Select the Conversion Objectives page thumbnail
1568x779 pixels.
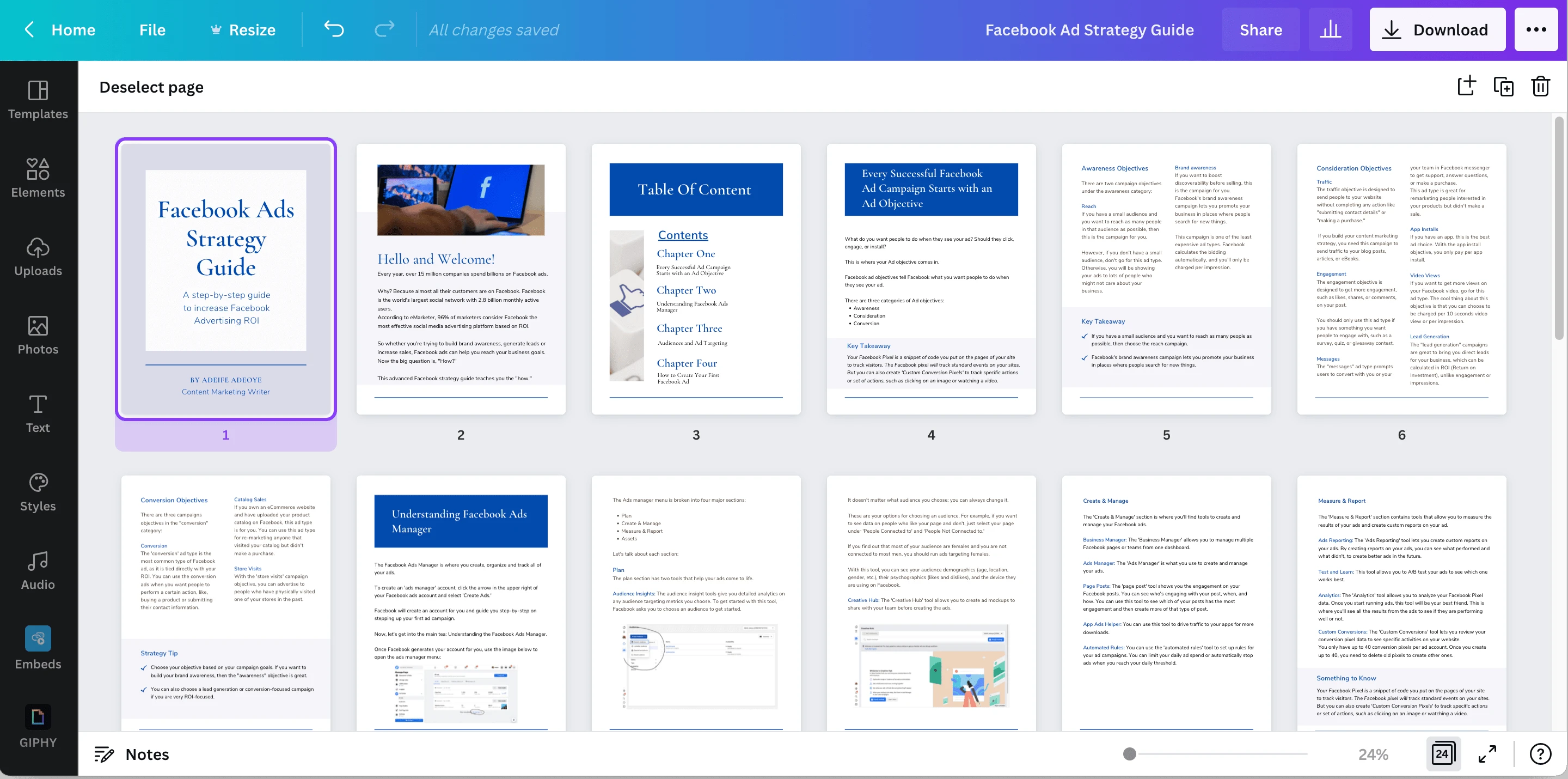pos(226,603)
